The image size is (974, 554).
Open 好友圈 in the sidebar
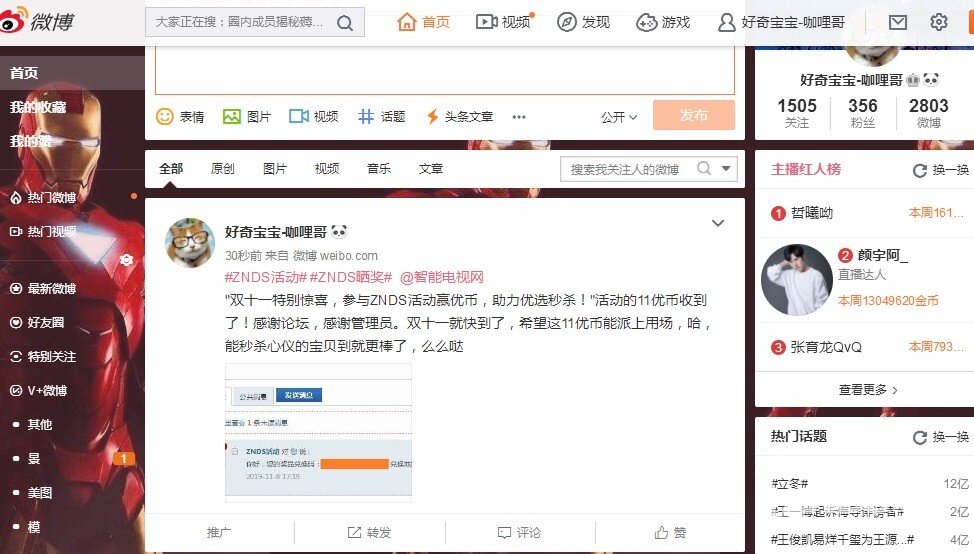37,322
